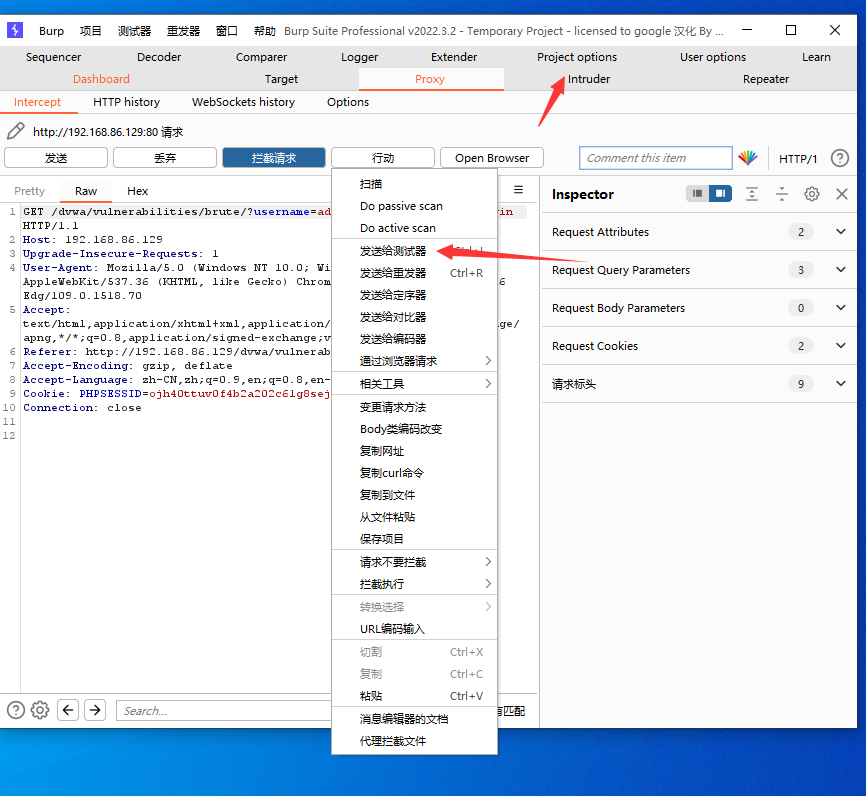The width and height of the screenshot is (866, 796).
Task: Open the highlight color picker icon
Action: click(748, 158)
